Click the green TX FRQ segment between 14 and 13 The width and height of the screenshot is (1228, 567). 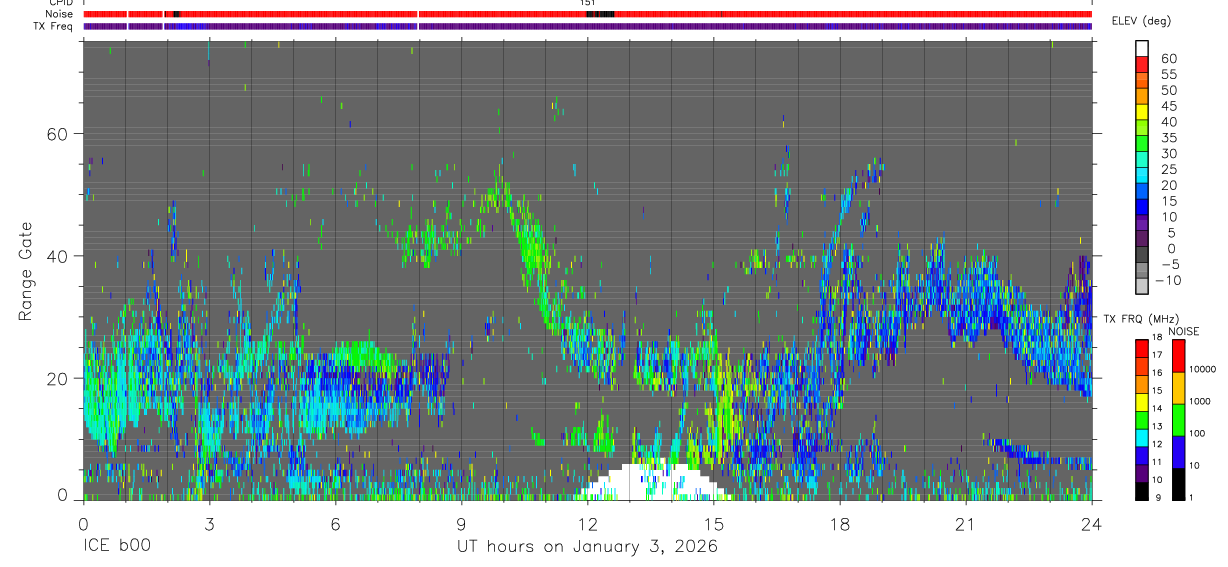coord(1142,420)
